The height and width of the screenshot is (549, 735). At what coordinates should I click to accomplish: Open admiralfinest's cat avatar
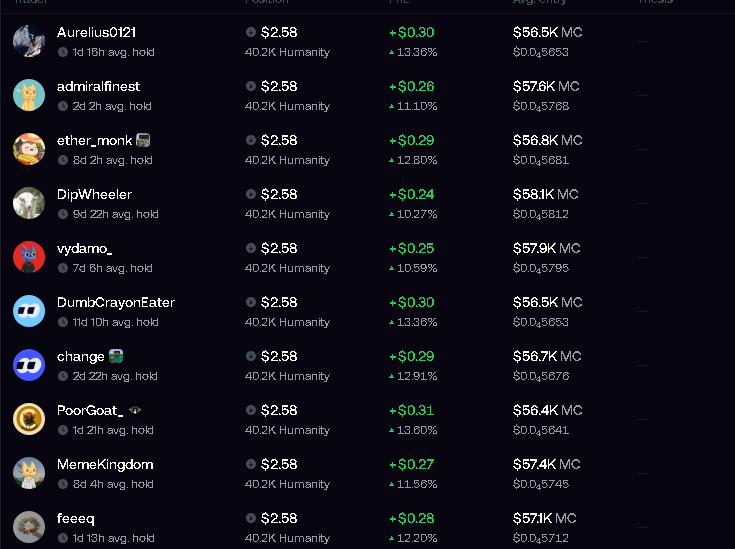pyautogui.click(x=29, y=95)
